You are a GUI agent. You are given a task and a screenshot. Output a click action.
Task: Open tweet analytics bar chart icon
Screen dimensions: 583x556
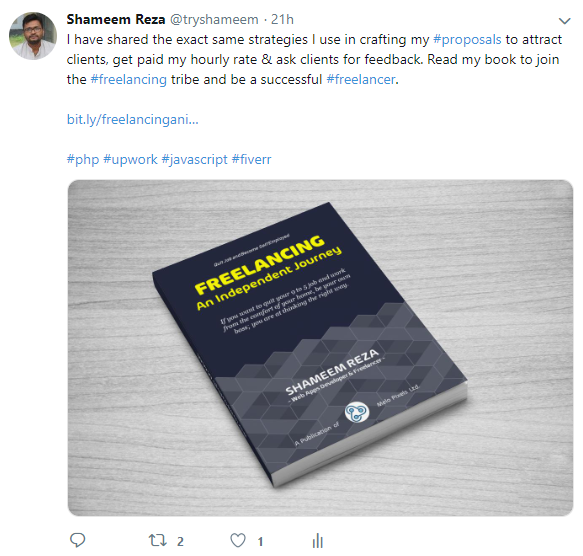click(x=318, y=540)
